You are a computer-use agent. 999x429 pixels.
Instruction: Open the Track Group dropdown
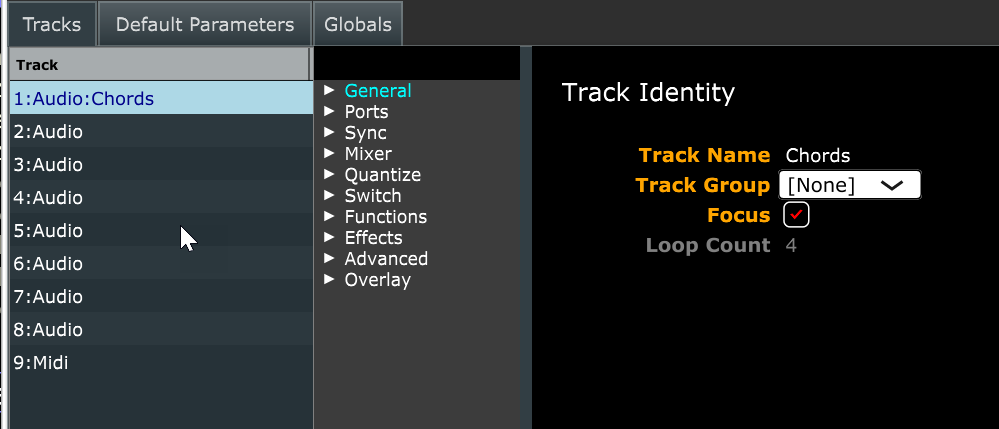(849, 185)
